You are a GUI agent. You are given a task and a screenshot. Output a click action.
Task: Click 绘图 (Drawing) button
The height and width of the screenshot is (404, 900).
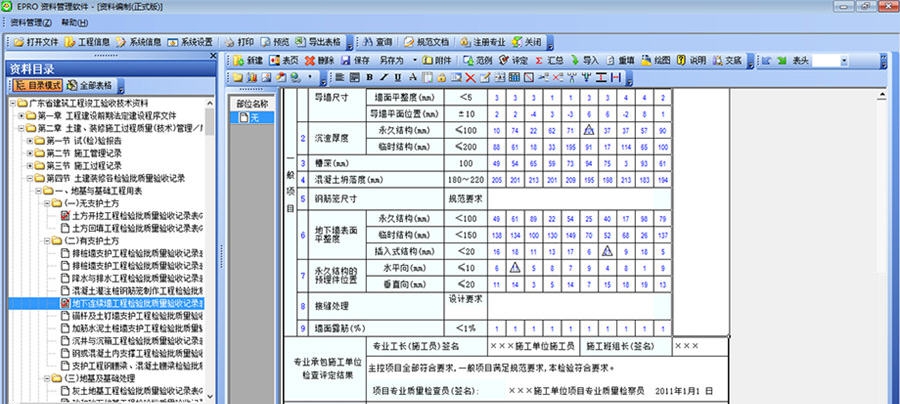pos(655,60)
